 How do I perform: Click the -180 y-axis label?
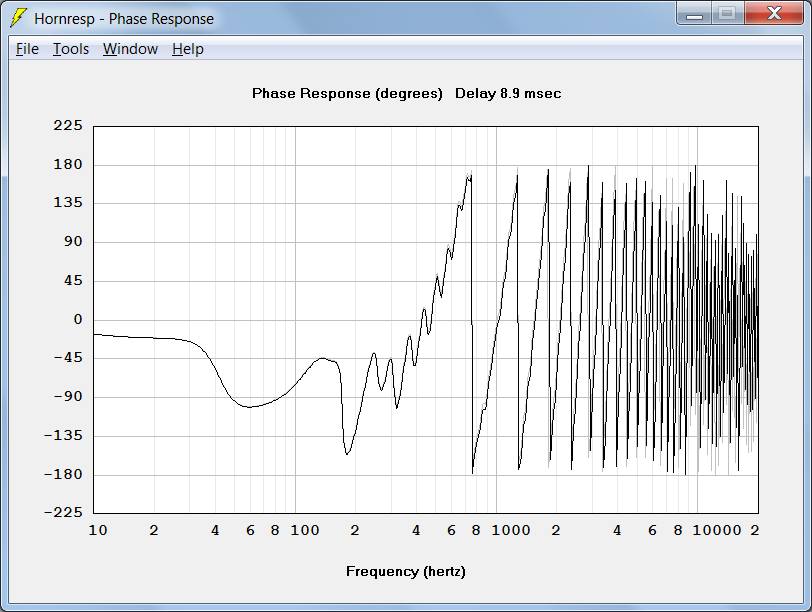(x=63, y=474)
